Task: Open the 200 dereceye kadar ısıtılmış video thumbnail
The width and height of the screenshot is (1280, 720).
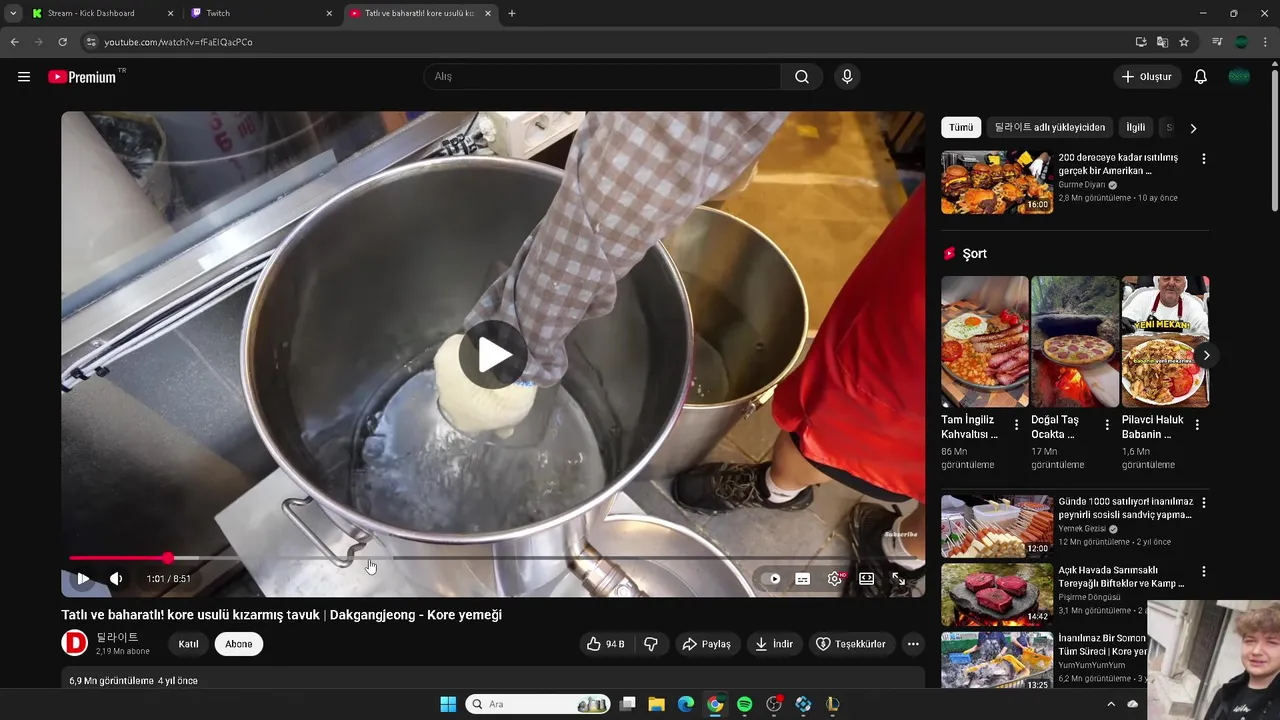Action: 997,182
